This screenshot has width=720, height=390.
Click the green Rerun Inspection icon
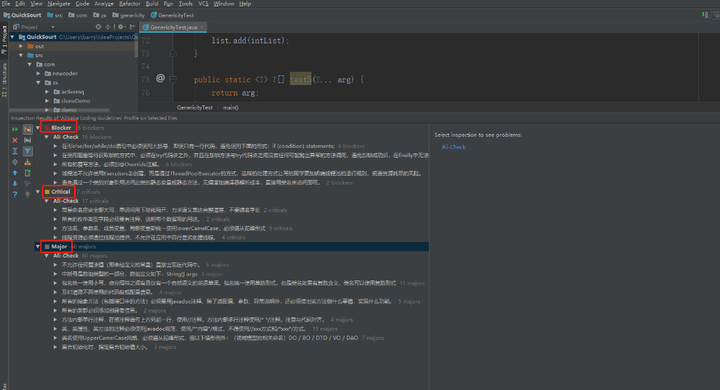click(15, 130)
